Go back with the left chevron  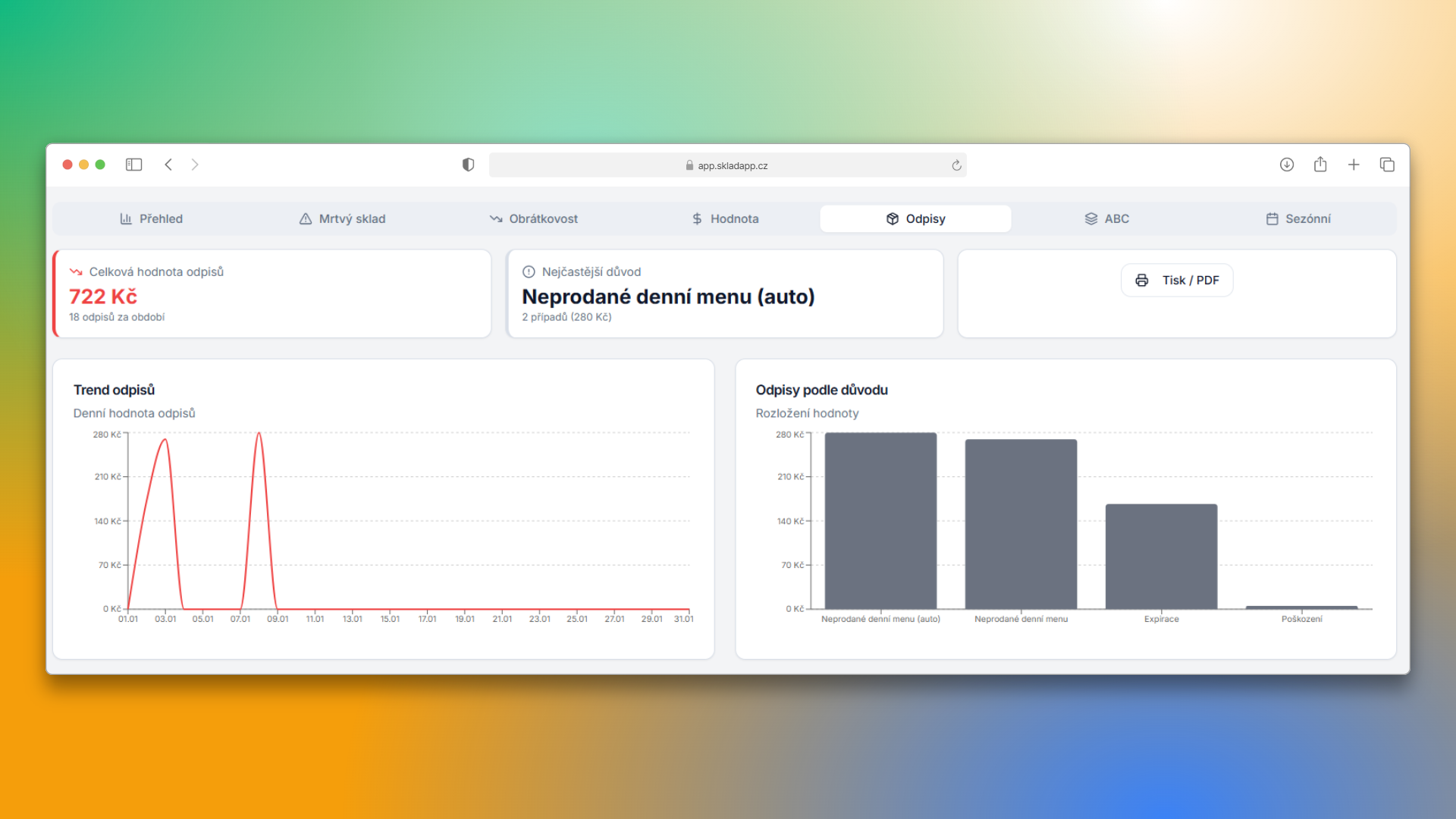pos(168,165)
